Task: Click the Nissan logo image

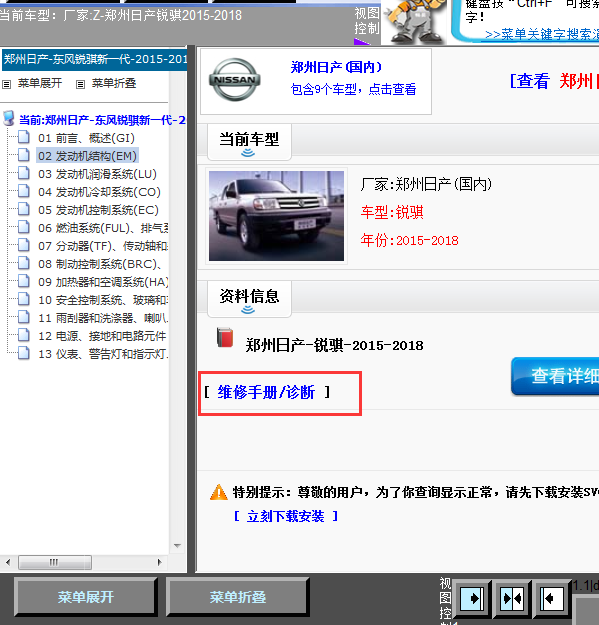Action: point(235,80)
